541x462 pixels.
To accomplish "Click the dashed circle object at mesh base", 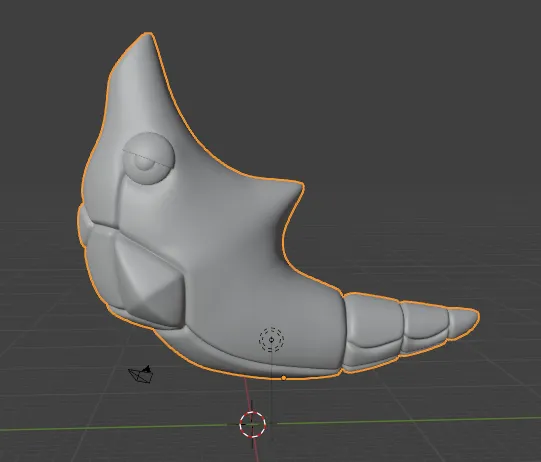I will click(272, 340).
